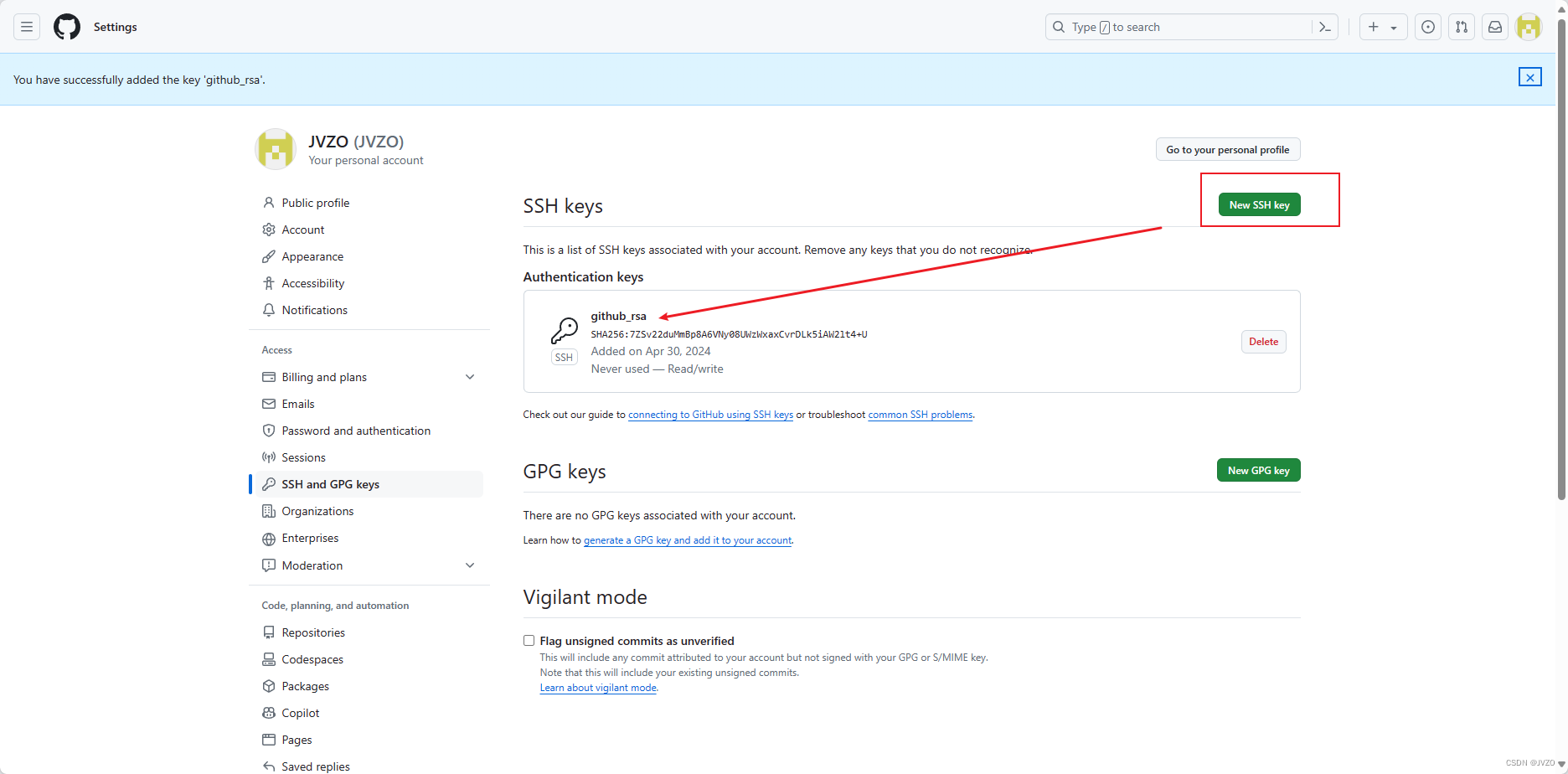Click the Password and authentication shield icon
Image resolution: width=1568 pixels, height=774 pixels.
tap(268, 430)
